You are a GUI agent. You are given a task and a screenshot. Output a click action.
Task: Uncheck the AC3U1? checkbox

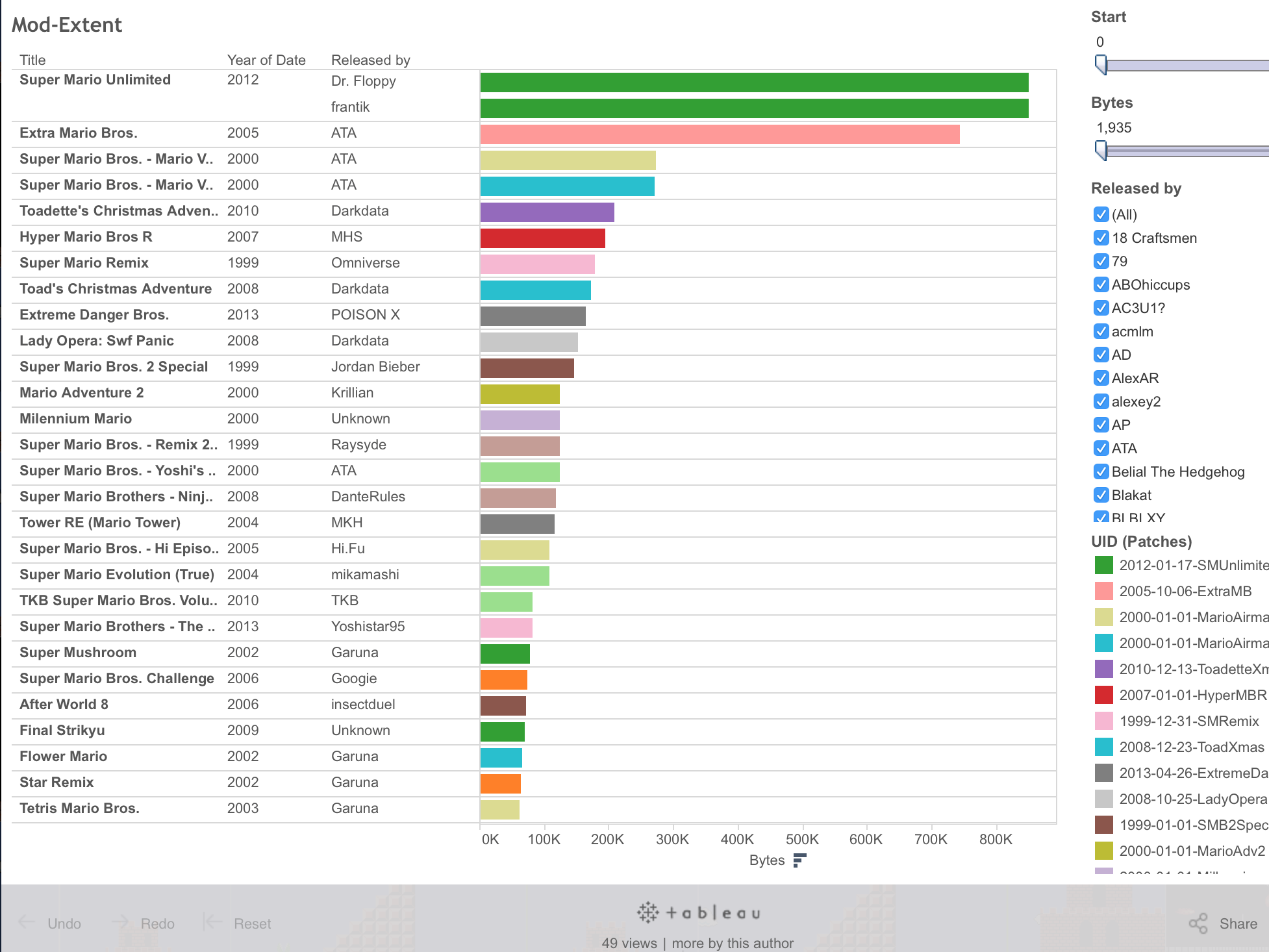click(x=1101, y=308)
